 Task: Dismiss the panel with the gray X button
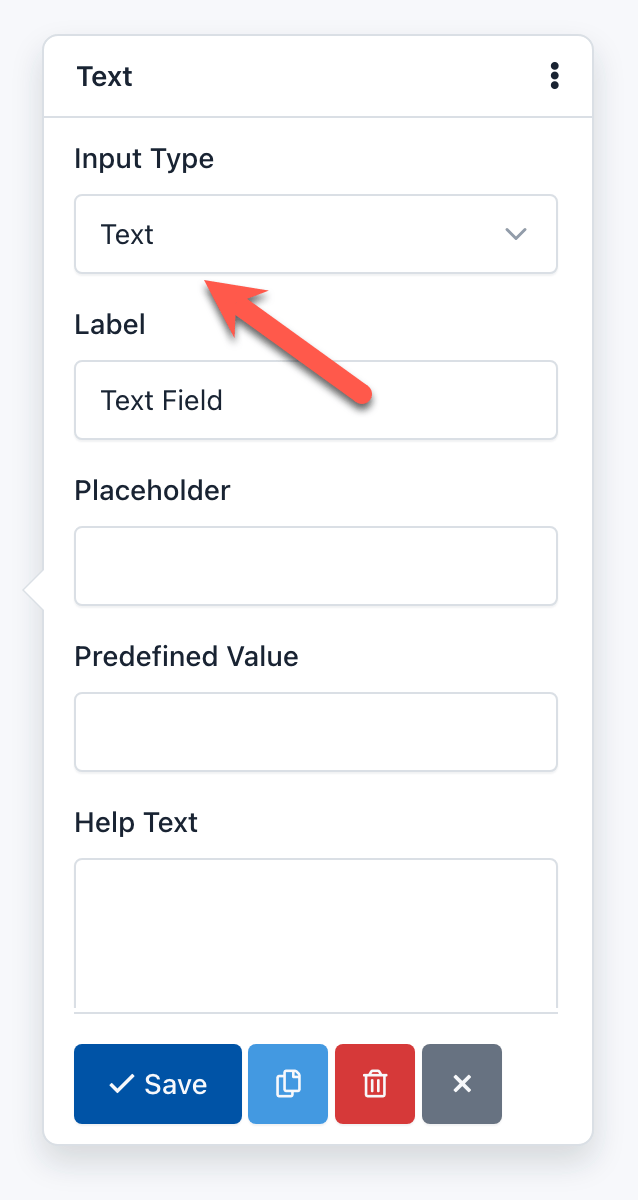pyautogui.click(x=461, y=1083)
